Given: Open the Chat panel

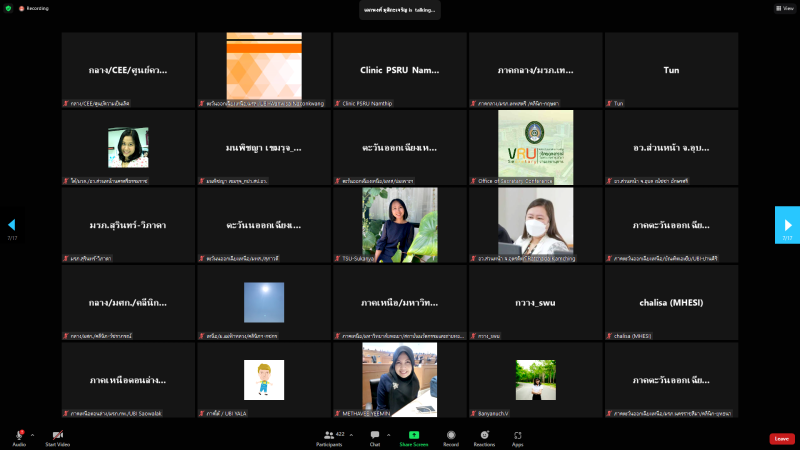Looking at the screenshot, I should [375, 435].
